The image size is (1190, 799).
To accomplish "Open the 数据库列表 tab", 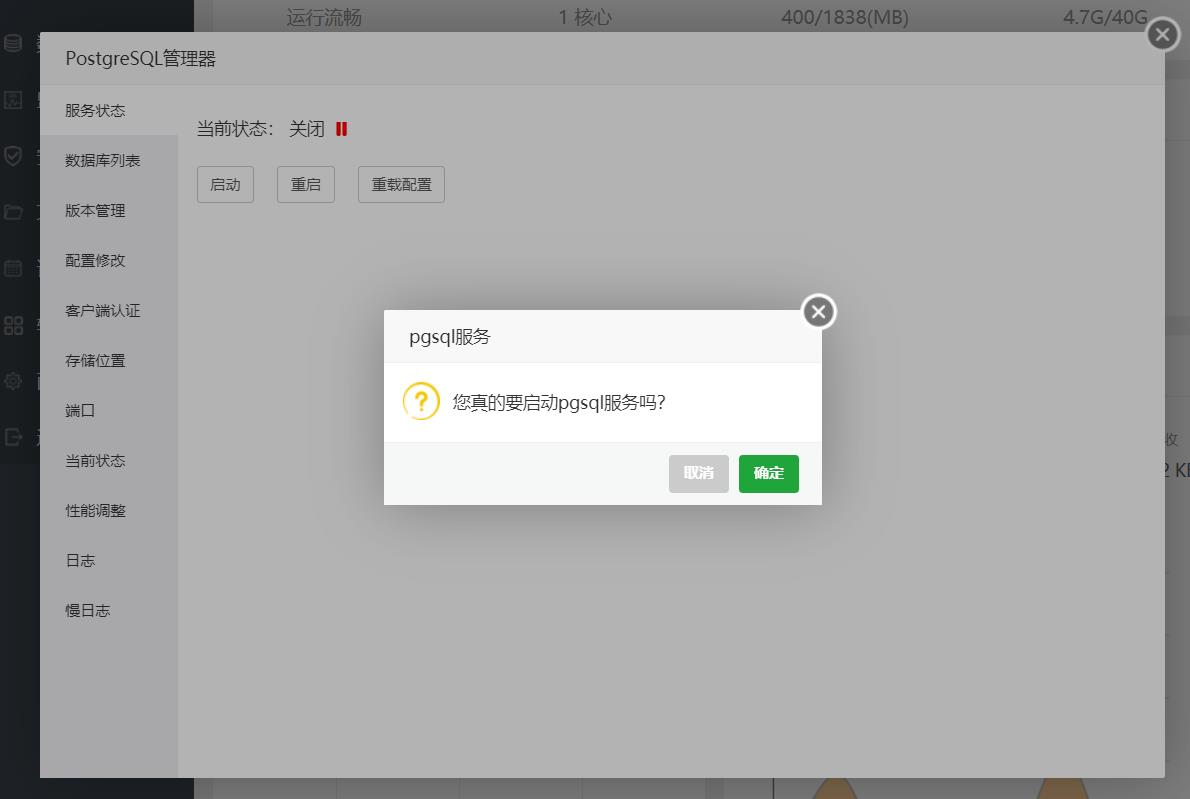I will [109, 160].
